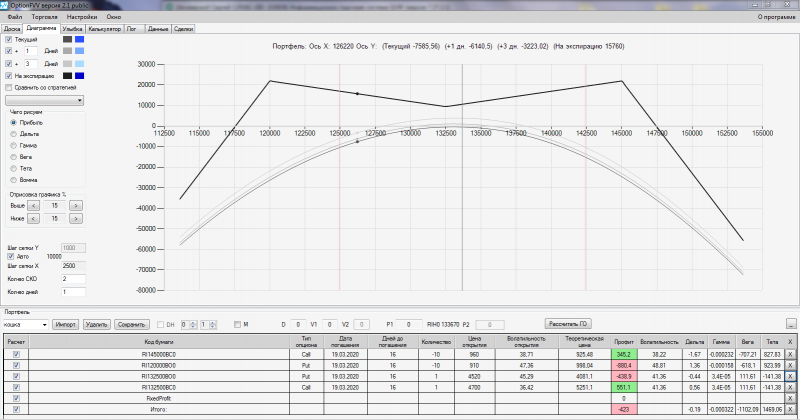Uncheck the +1 Дней curve checkbox

click(x=9, y=51)
